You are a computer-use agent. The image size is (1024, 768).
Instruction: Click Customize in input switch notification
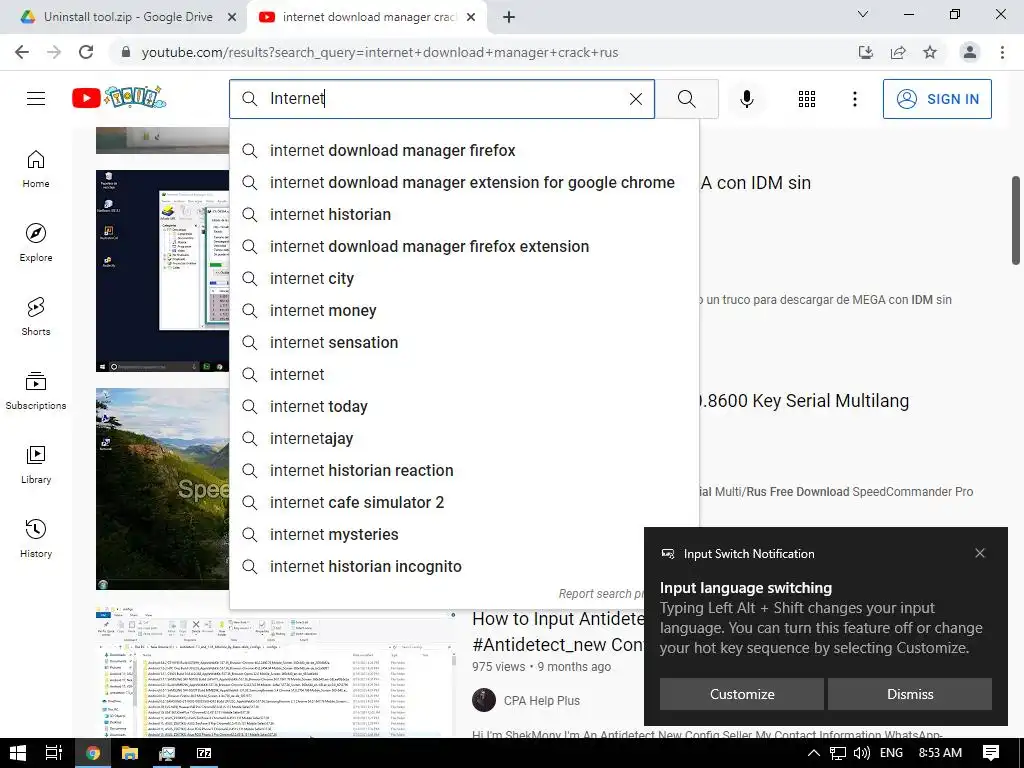pyautogui.click(x=742, y=694)
